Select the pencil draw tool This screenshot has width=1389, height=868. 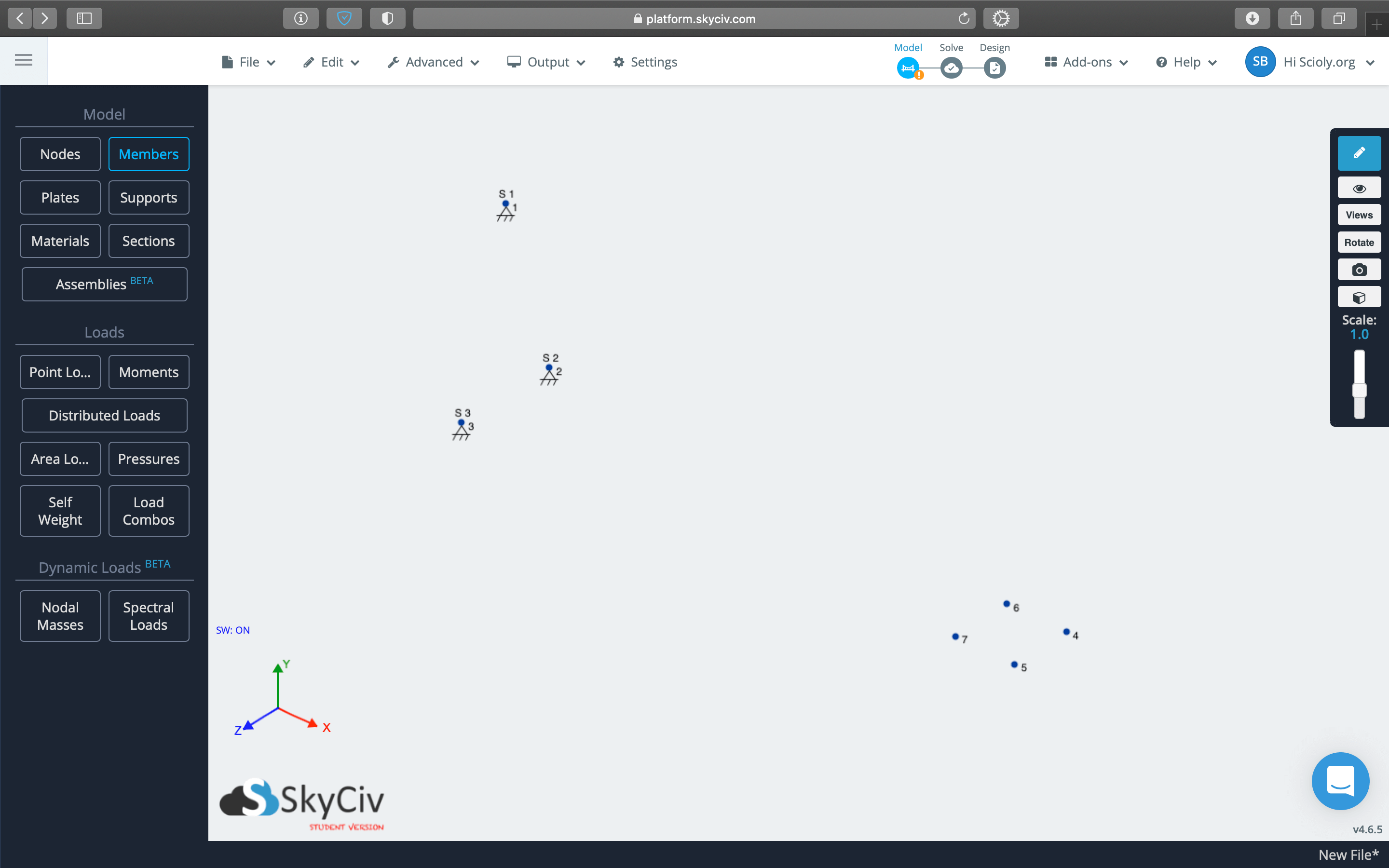click(1359, 153)
